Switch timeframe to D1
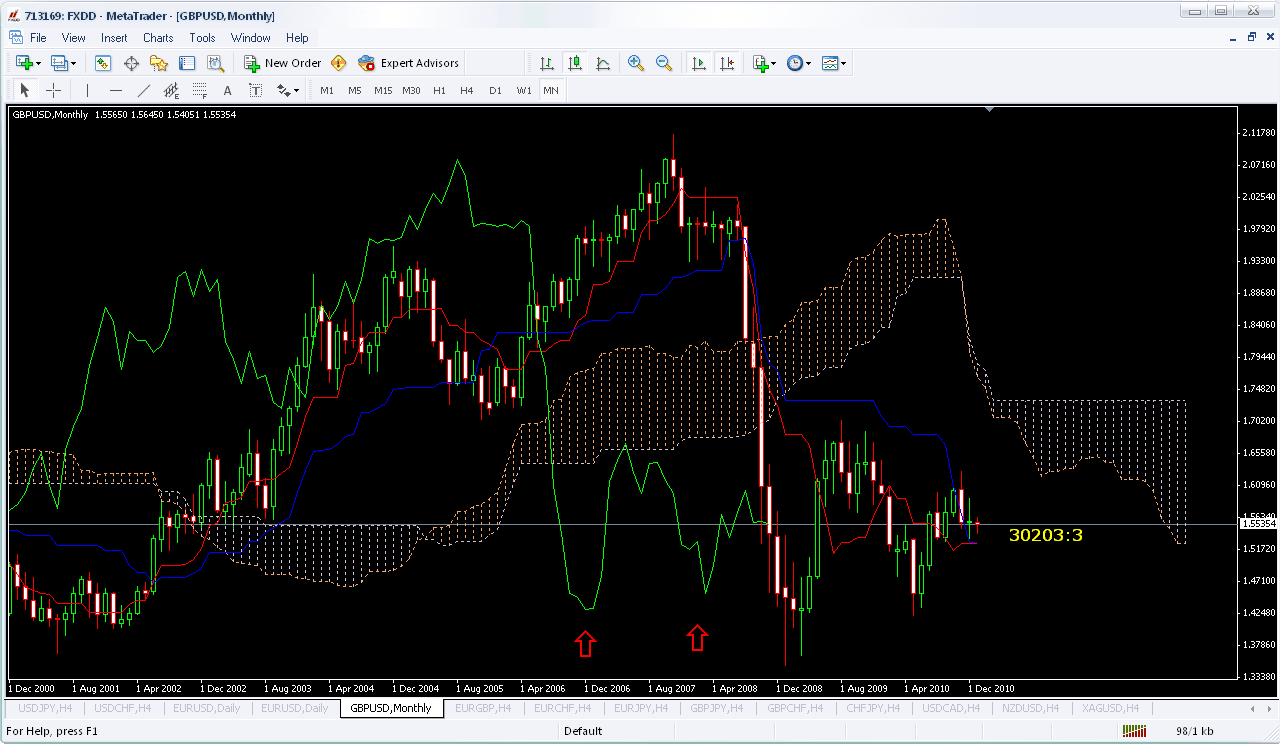The height and width of the screenshot is (744, 1283). tap(495, 90)
